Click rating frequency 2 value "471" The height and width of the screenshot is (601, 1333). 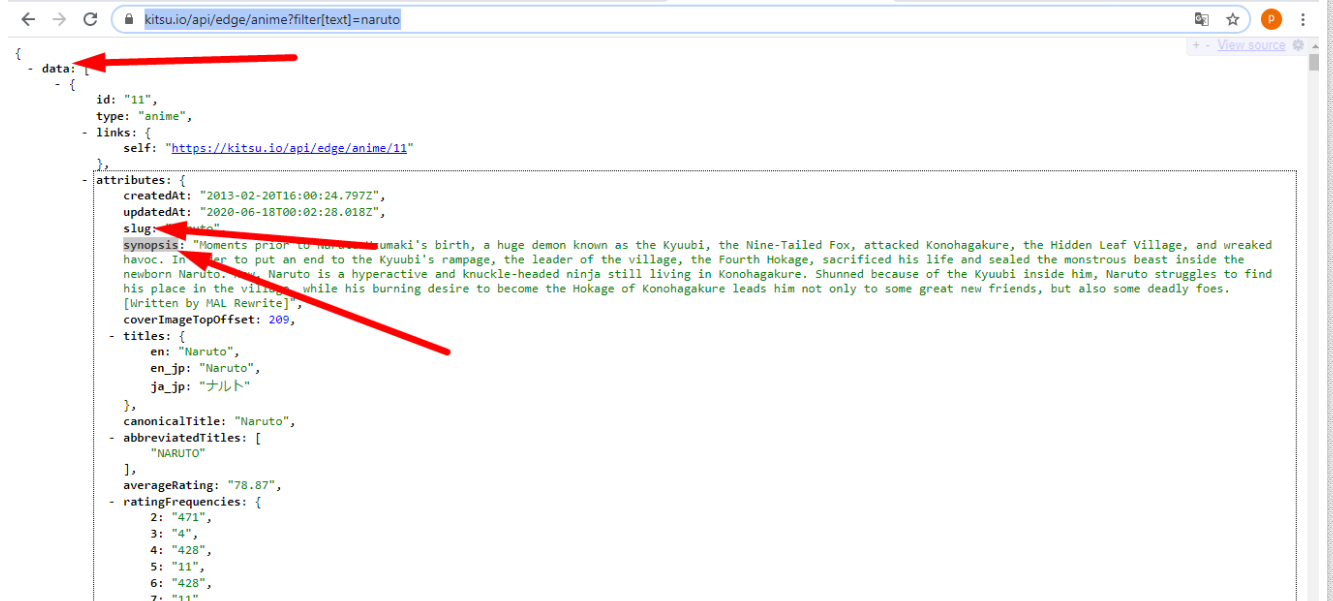click(188, 518)
